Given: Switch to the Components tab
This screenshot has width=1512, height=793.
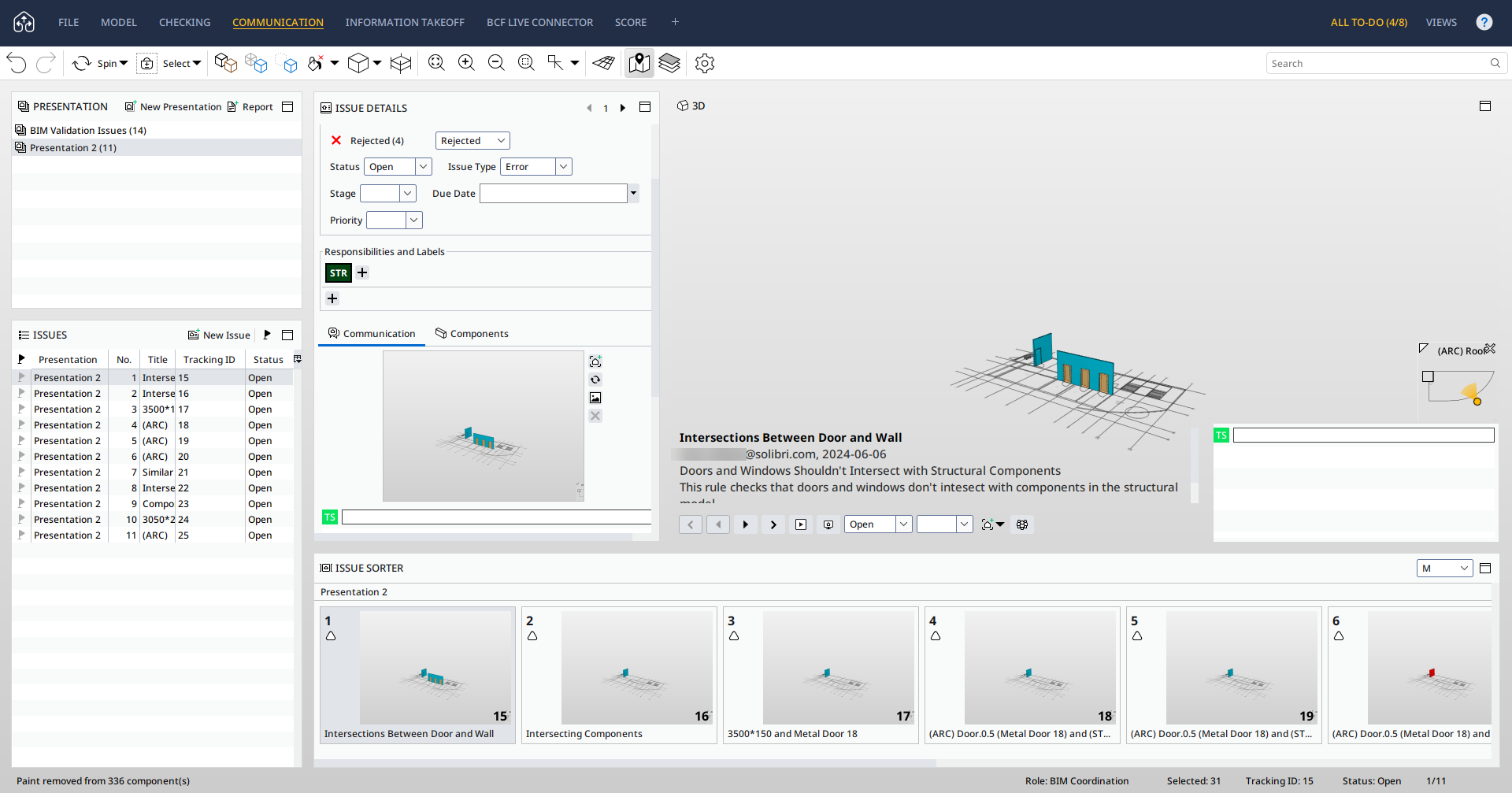Looking at the screenshot, I should [x=472, y=334].
